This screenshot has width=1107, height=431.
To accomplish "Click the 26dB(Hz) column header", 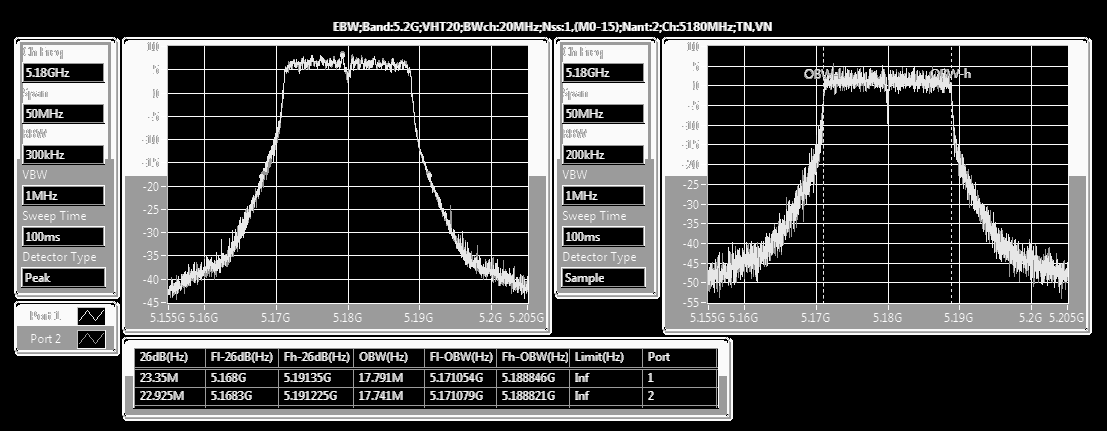I will pyautogui.click(x=169, y=358).
